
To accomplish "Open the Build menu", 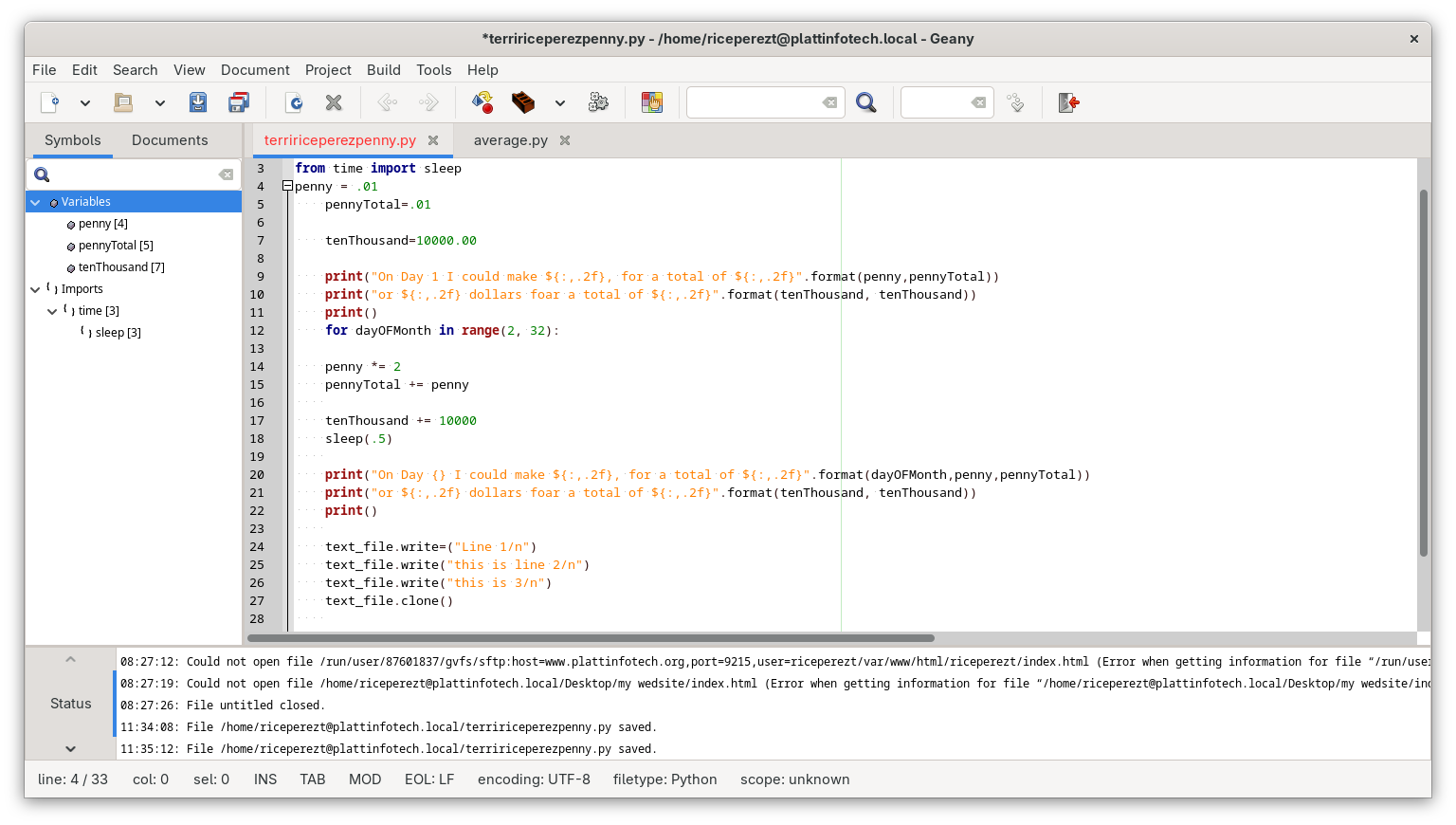I will point(384,70).
